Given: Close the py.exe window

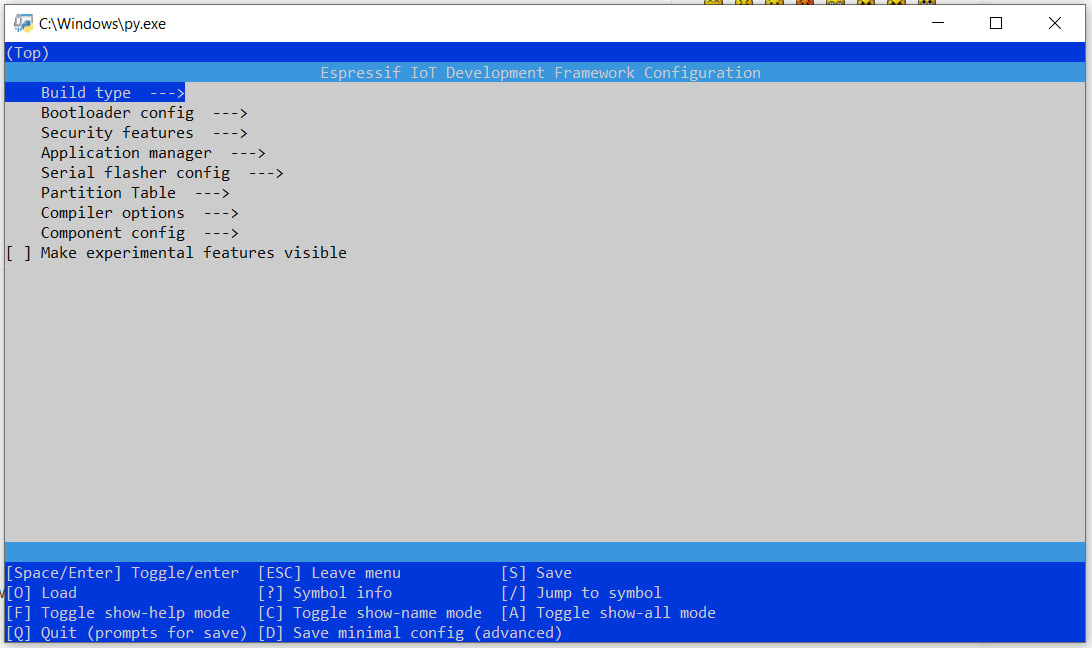Looking at the screenshot, I should click(1054, 23).
